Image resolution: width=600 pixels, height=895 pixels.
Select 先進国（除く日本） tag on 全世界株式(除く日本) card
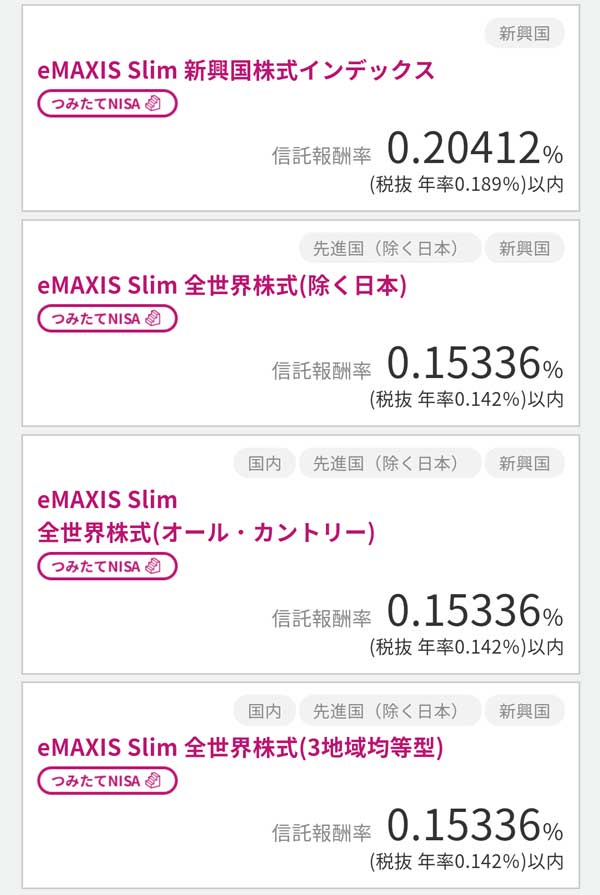[x=389, y=248]
